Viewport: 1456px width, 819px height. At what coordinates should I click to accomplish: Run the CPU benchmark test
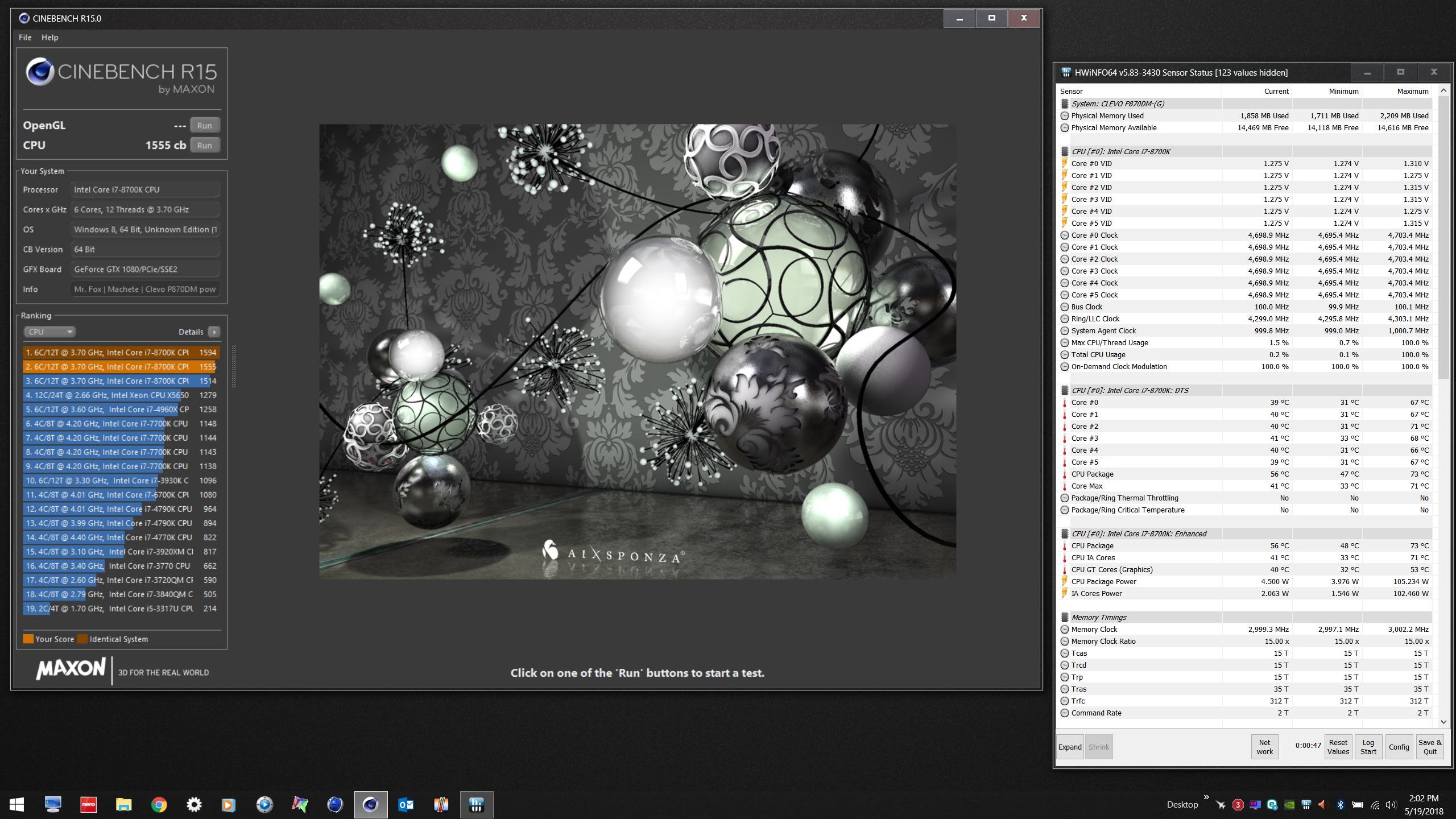click(204, 146)
